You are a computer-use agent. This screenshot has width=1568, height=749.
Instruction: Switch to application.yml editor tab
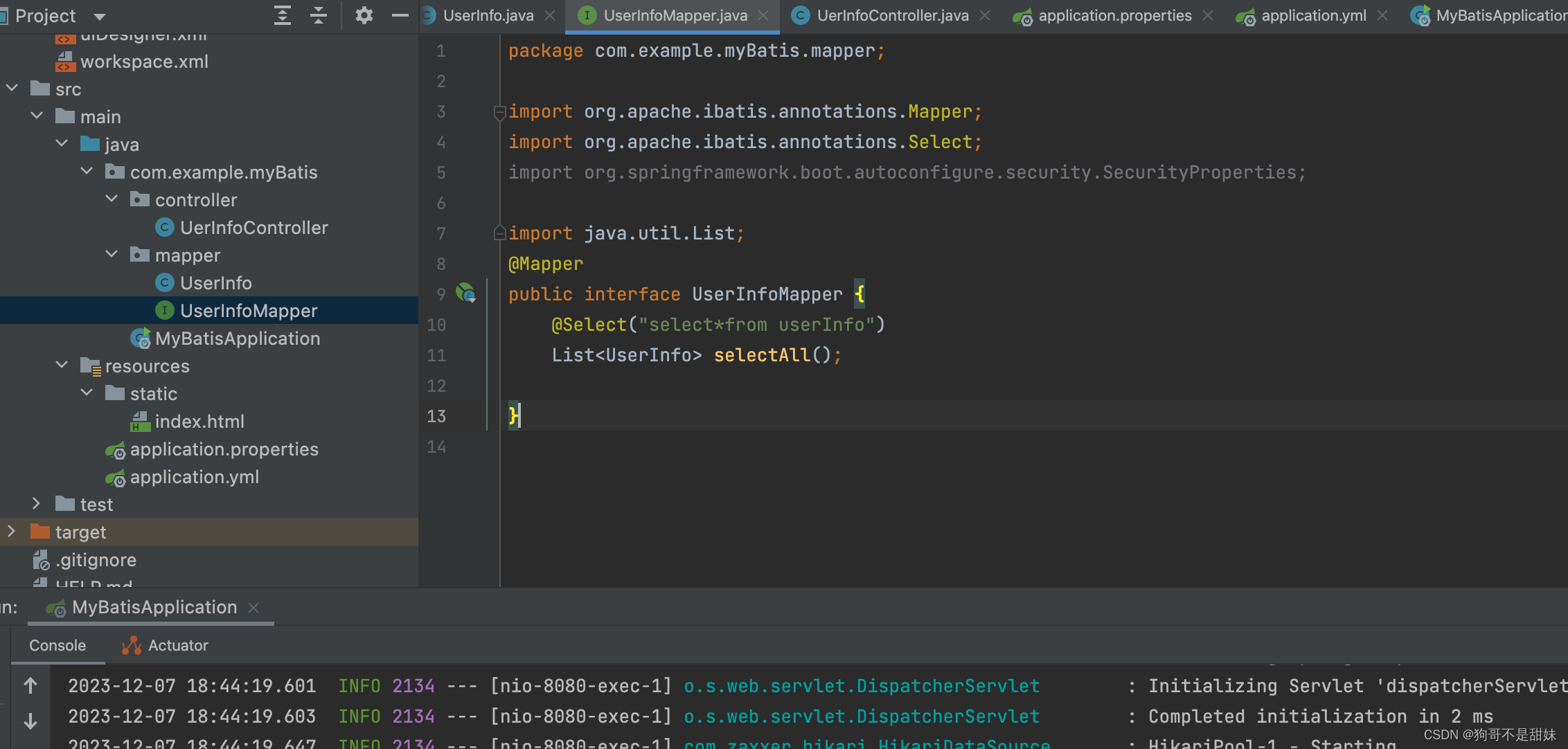(1314, 15)
